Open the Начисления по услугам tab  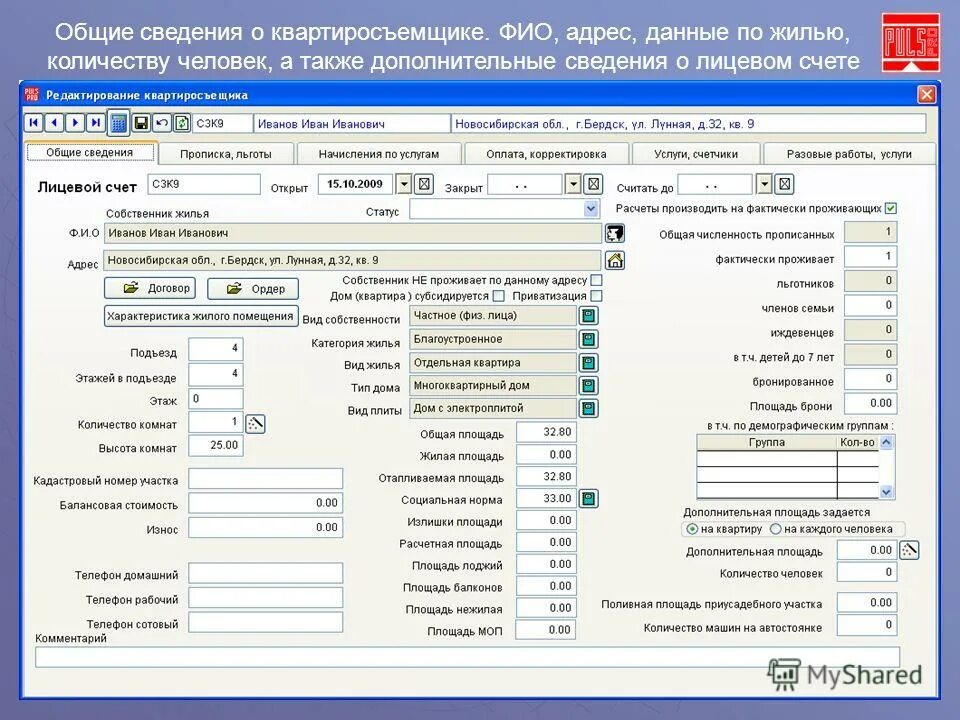(x=379, y=154)
